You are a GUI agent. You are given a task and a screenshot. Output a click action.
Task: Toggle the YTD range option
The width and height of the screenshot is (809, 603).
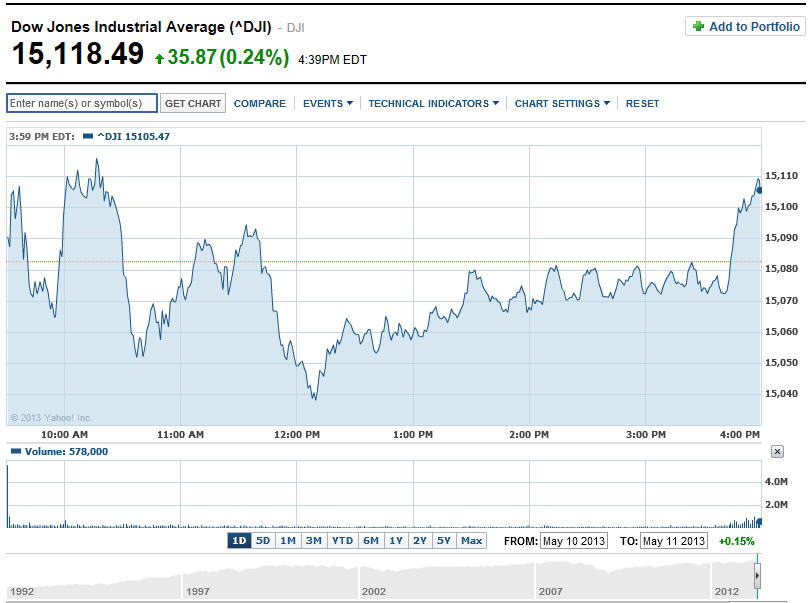coord(342,541)
